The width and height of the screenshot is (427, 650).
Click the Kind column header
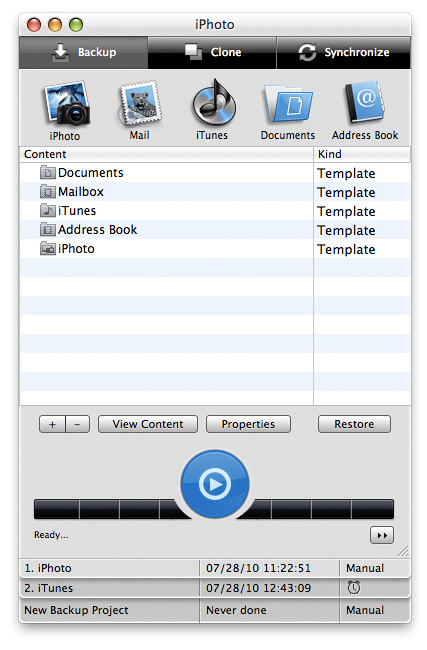(x=362, y=154)
